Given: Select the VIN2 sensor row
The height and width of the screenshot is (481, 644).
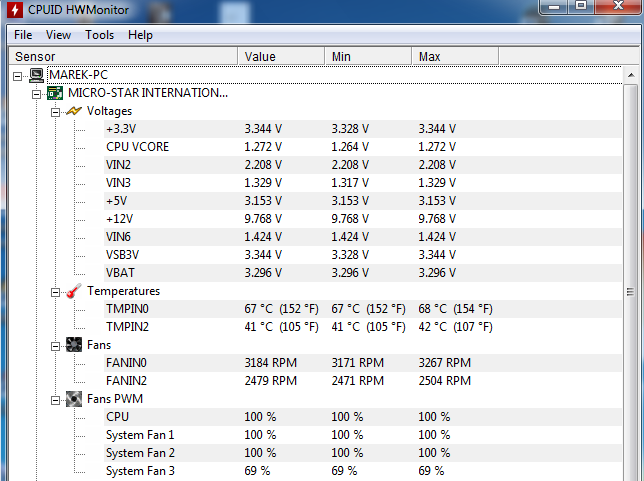Looking at the screenshot, I should click(363, 165).
